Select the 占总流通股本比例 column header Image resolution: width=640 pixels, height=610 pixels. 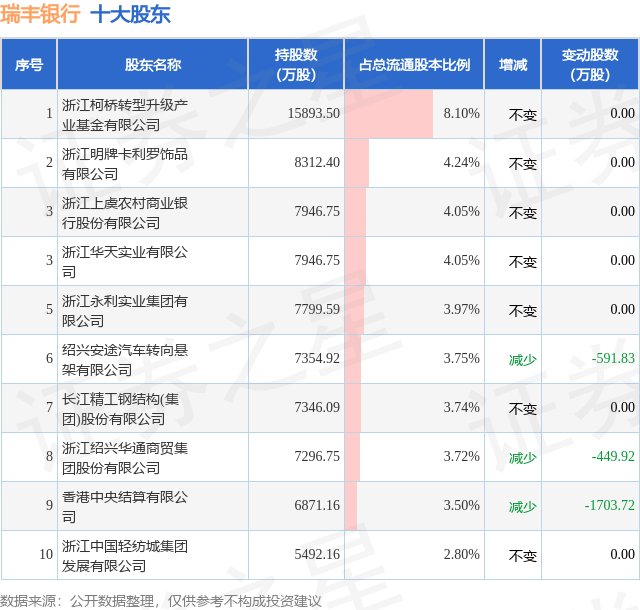414,65
